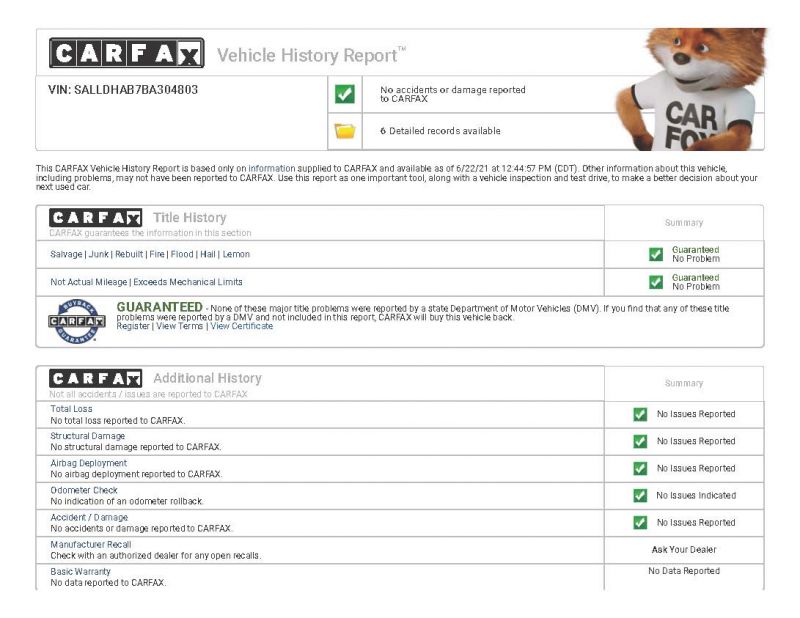The image size is (800, 618).
Task: Click the large CARFAX logo in the report header
Action: 127,53
